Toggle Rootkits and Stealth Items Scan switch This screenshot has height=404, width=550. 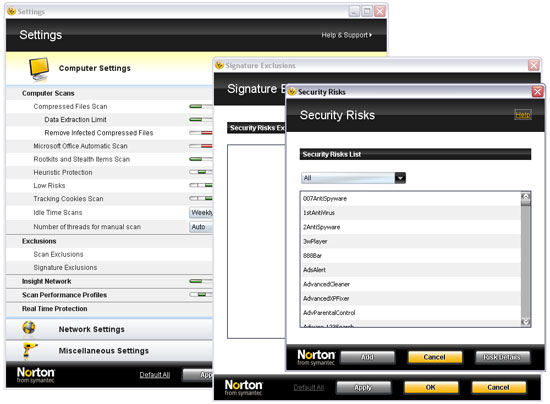[x=201, y=159]
